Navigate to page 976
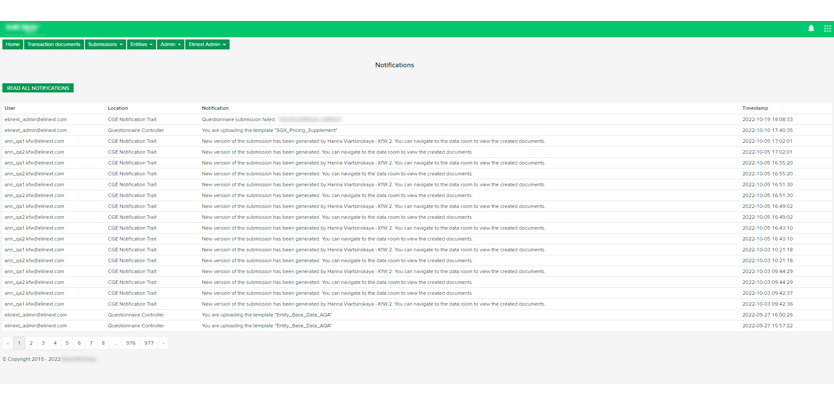The image size is (834, 405). (x=131, y=343)
